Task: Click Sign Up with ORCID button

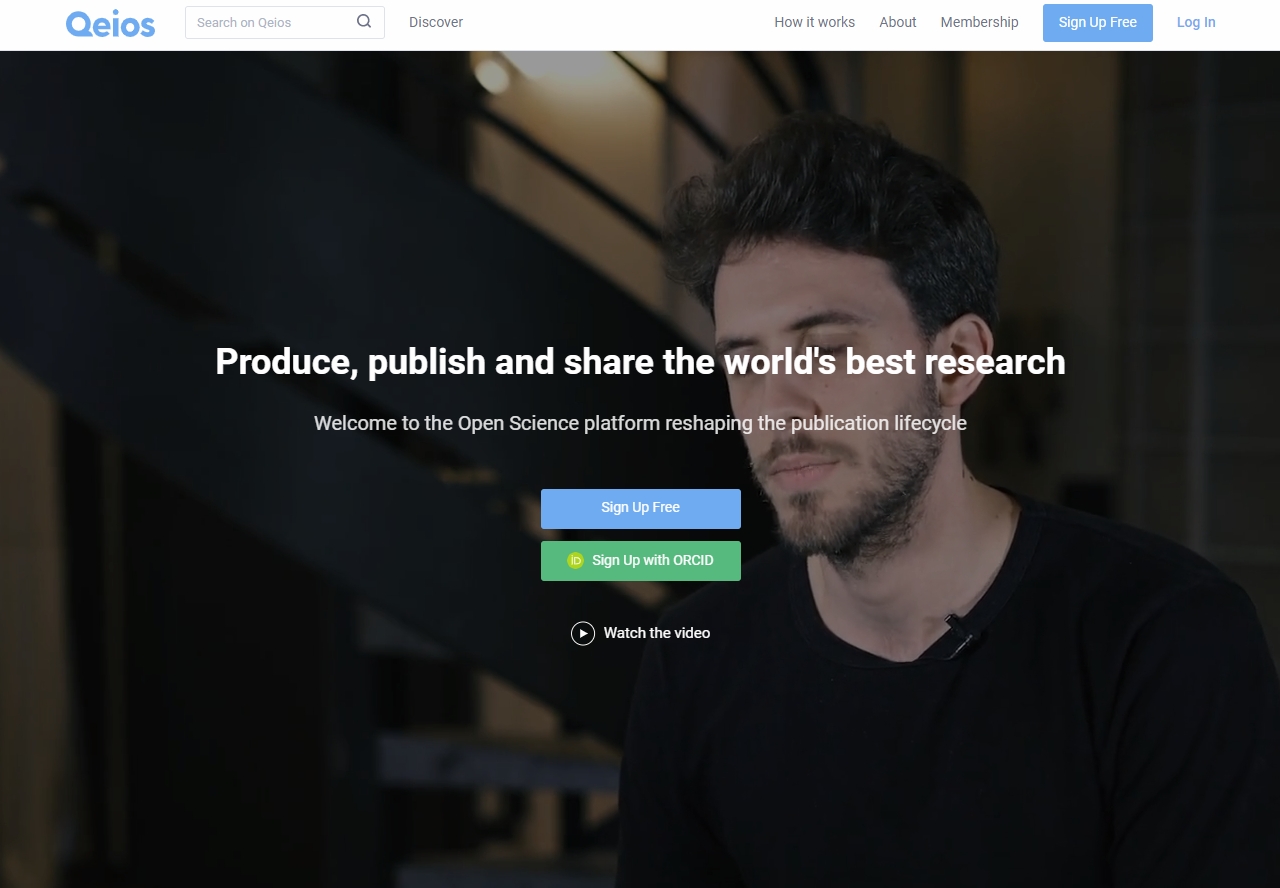Action: (641, 561)
